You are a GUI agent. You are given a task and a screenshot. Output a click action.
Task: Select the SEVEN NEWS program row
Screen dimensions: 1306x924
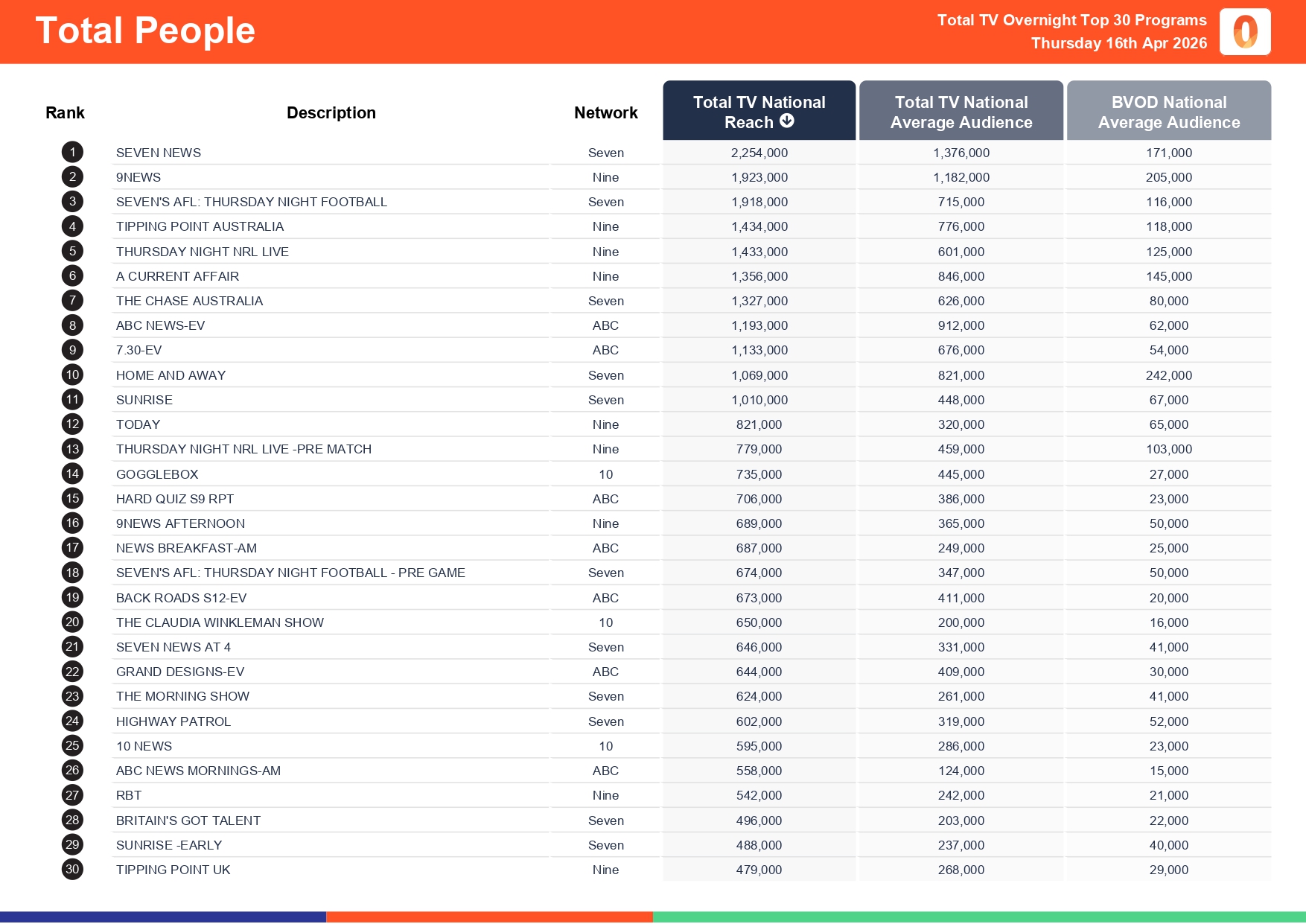pos(159,153)
